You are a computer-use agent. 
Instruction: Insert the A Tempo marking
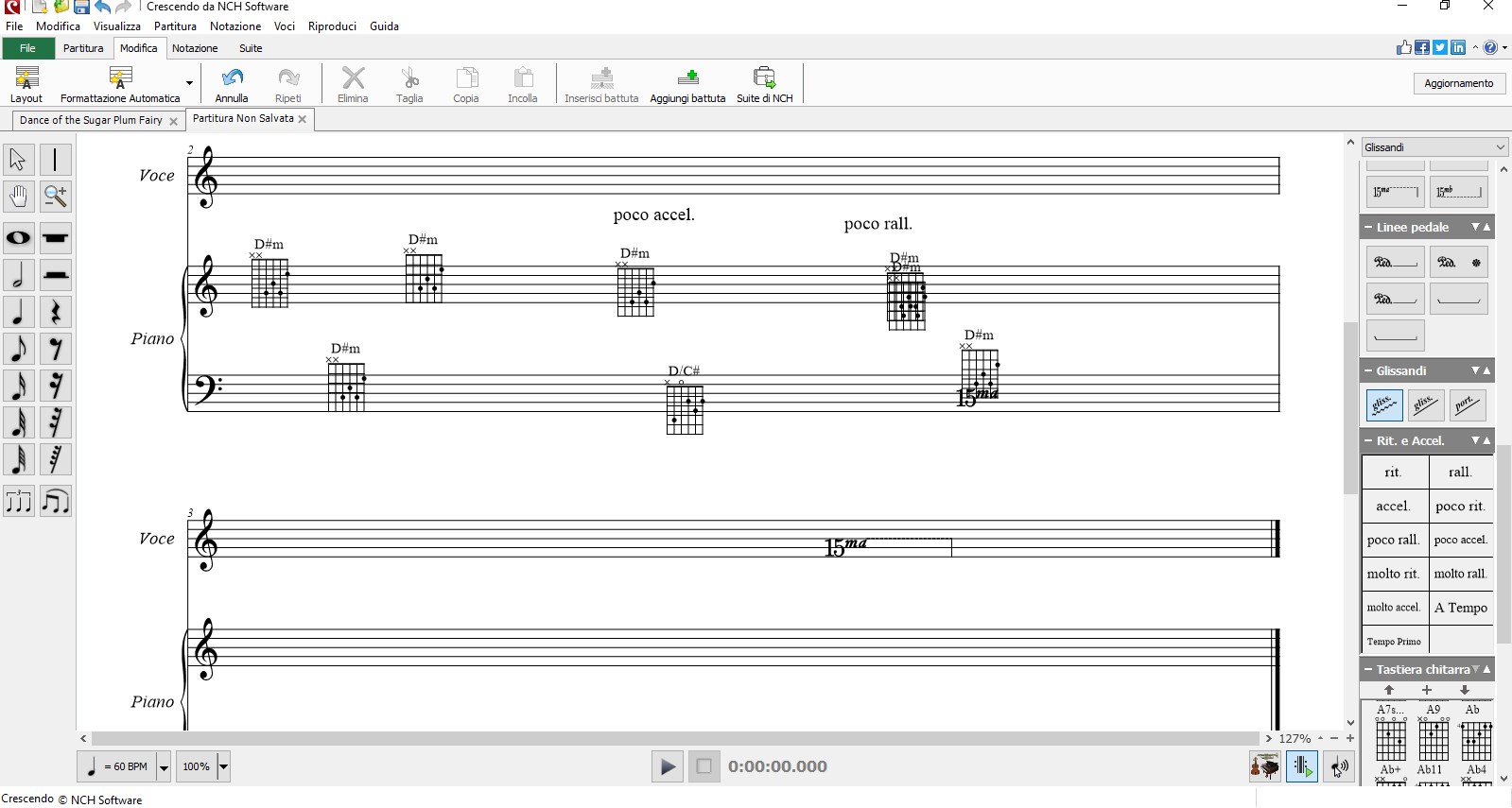[1461, 608]
